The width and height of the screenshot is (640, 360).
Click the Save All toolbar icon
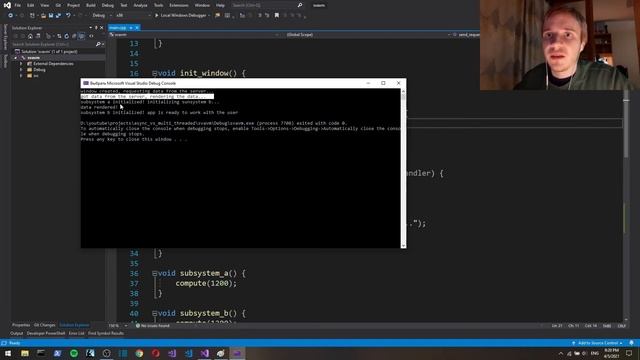point(58,16)
